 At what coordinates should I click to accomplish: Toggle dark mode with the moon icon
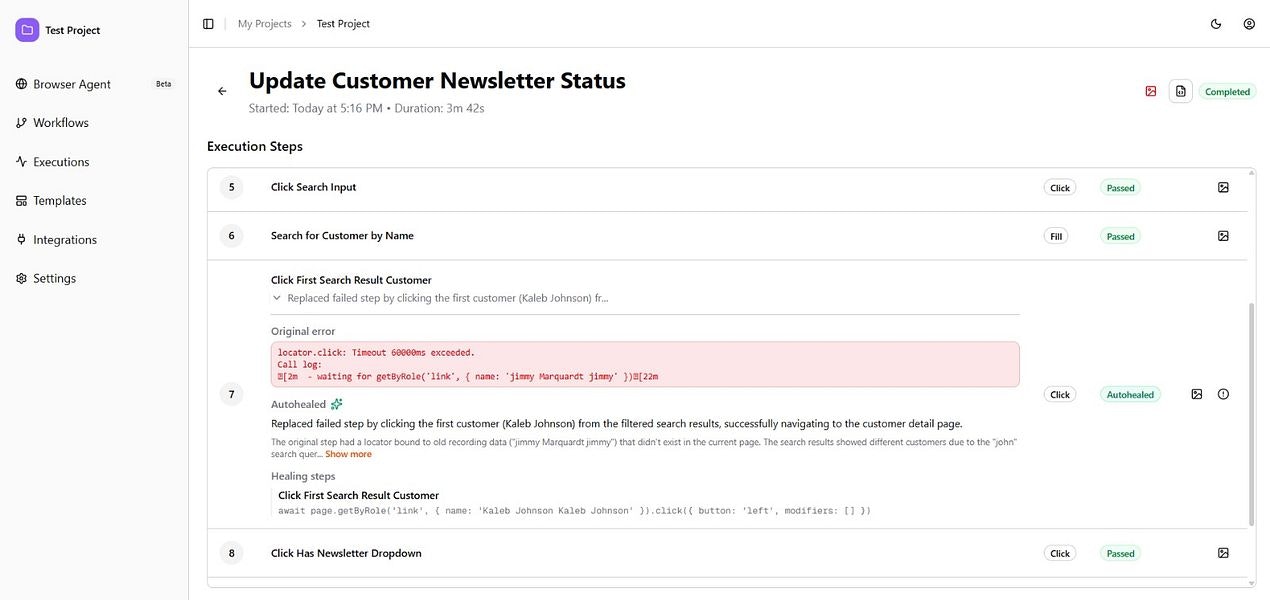(1214, 22)
